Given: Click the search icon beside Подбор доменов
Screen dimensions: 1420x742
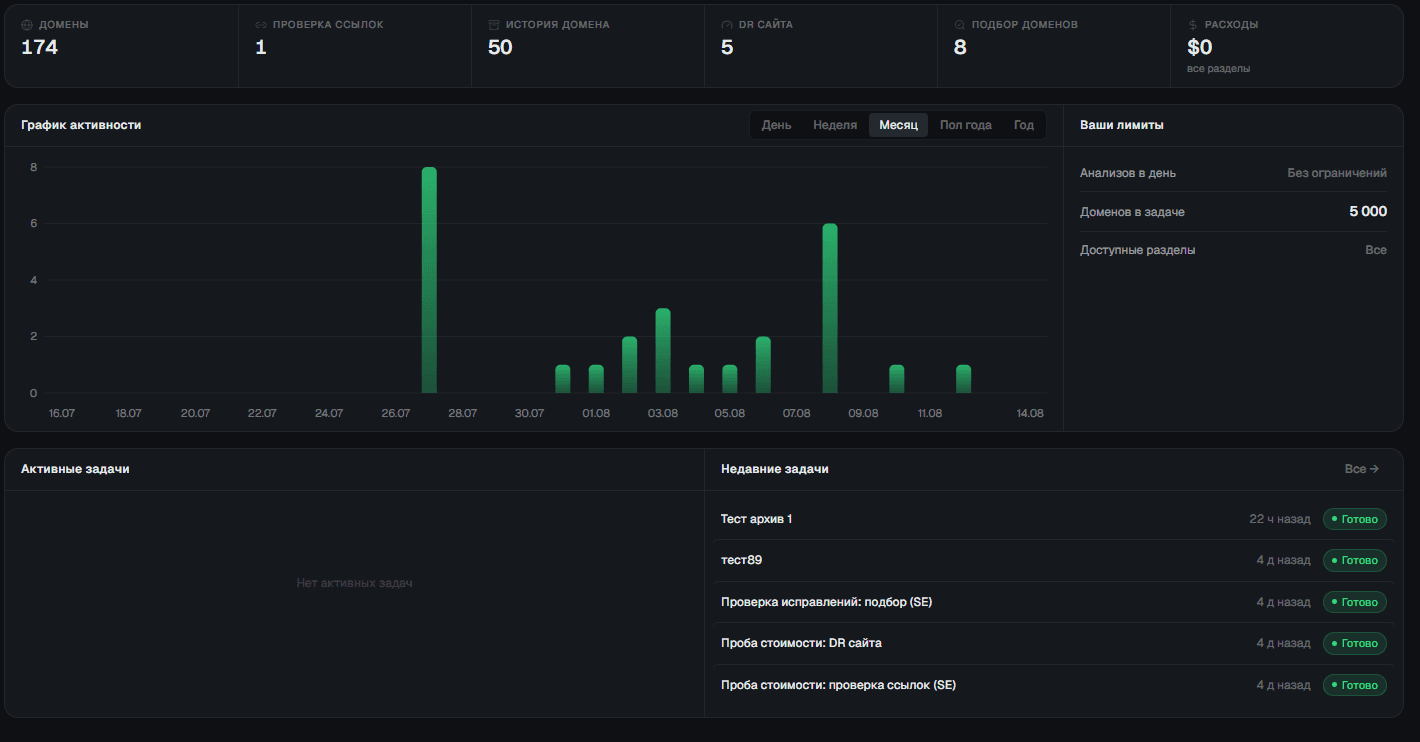Looking at the screenshot, I should click(x=960, y=25).
